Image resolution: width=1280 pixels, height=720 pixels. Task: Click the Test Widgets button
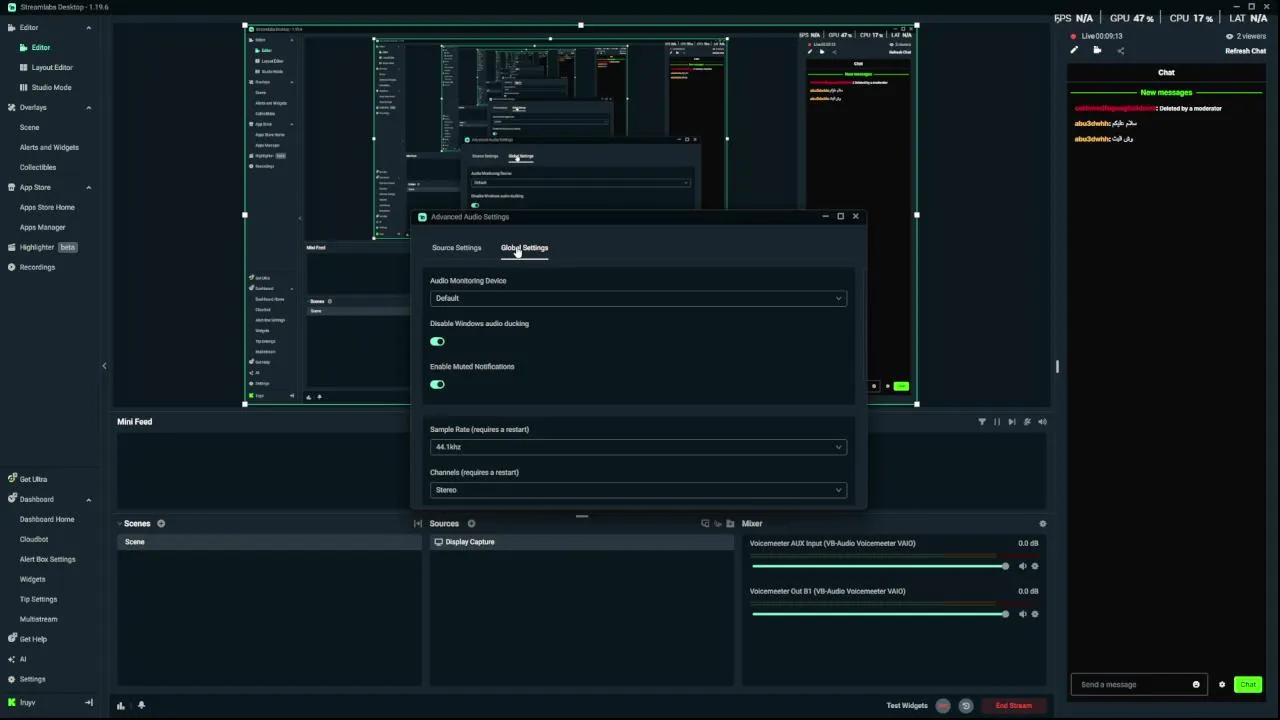click(x=907, y=706)
